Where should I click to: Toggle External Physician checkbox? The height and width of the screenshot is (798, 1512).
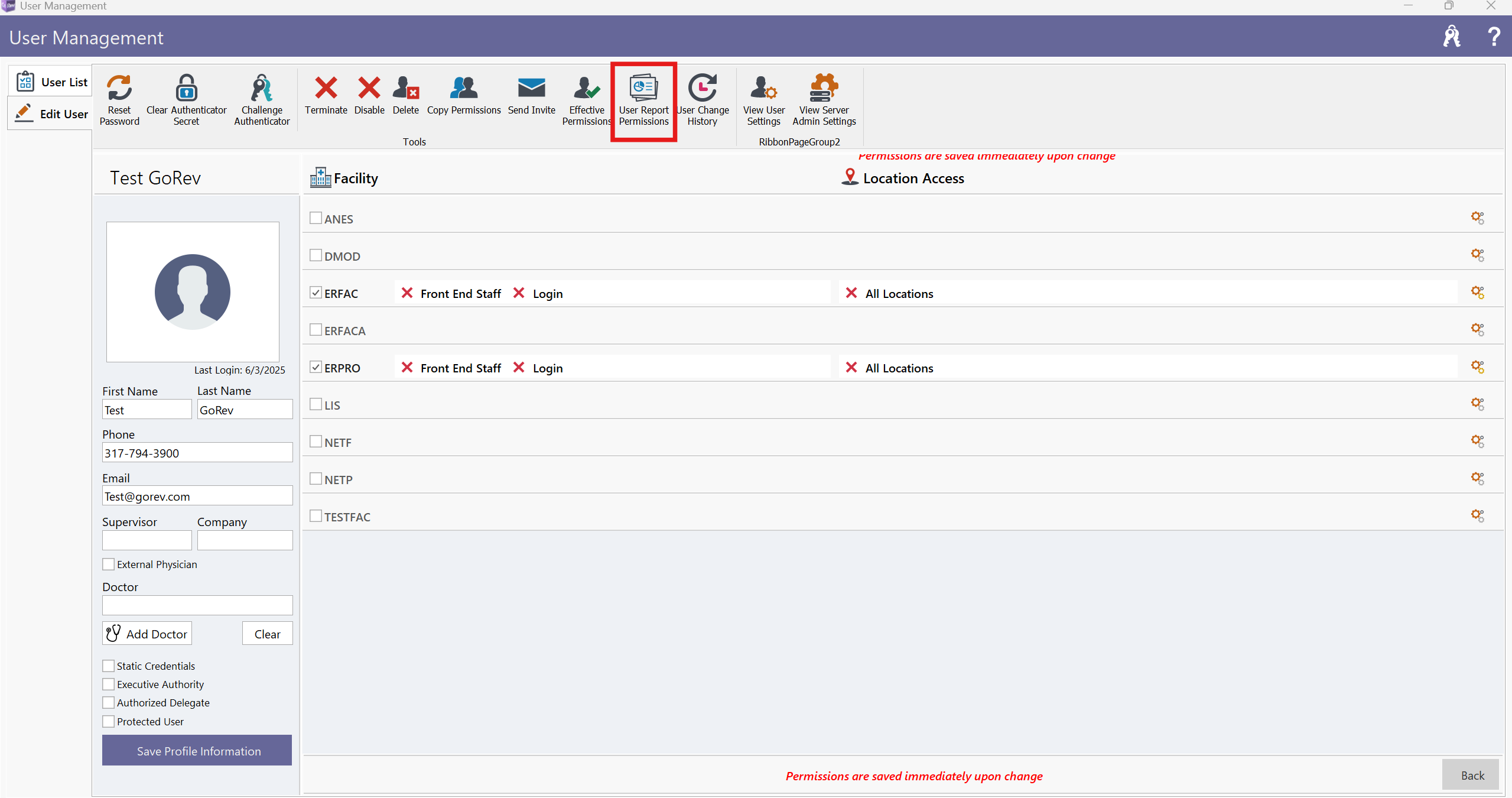tap(109, 565)
